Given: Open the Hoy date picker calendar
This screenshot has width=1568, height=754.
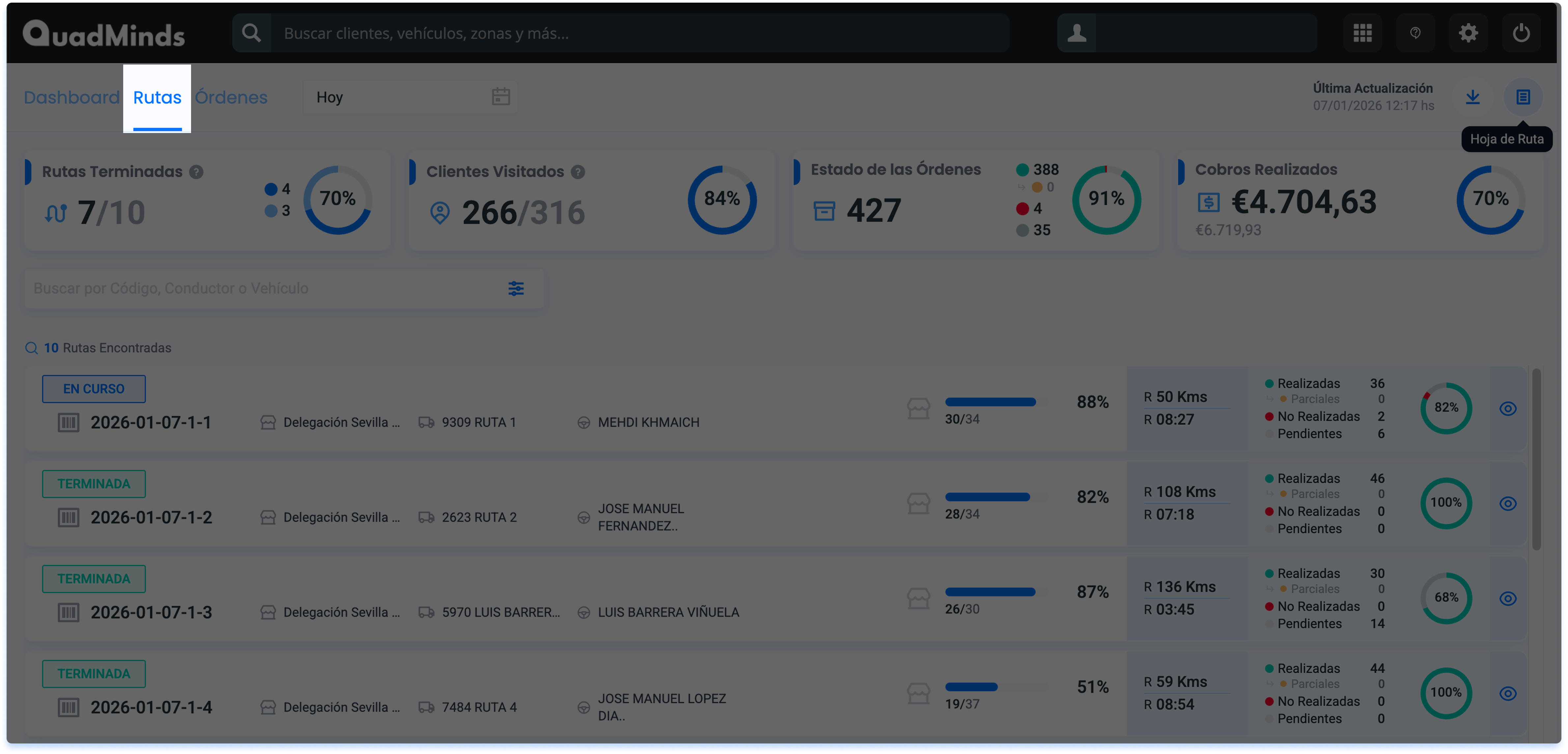Looking at the screenshot, I should [x=500, y=97].
